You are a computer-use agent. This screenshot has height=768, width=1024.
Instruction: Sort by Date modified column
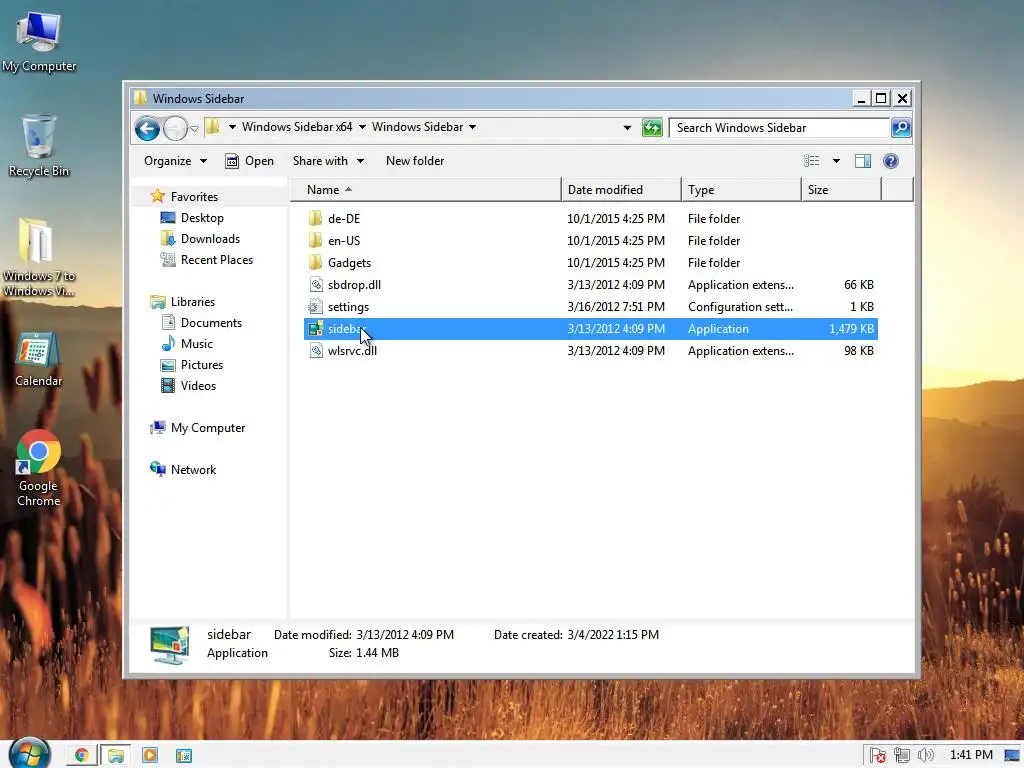pos(620,189)
